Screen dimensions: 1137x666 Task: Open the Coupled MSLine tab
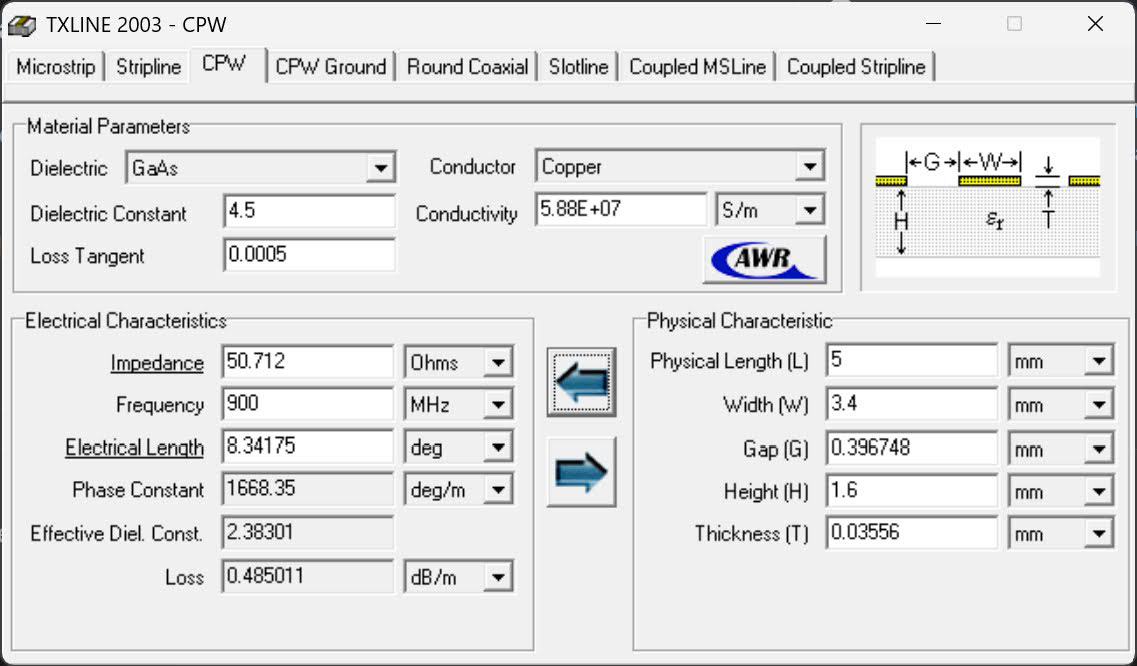[697, 67]
